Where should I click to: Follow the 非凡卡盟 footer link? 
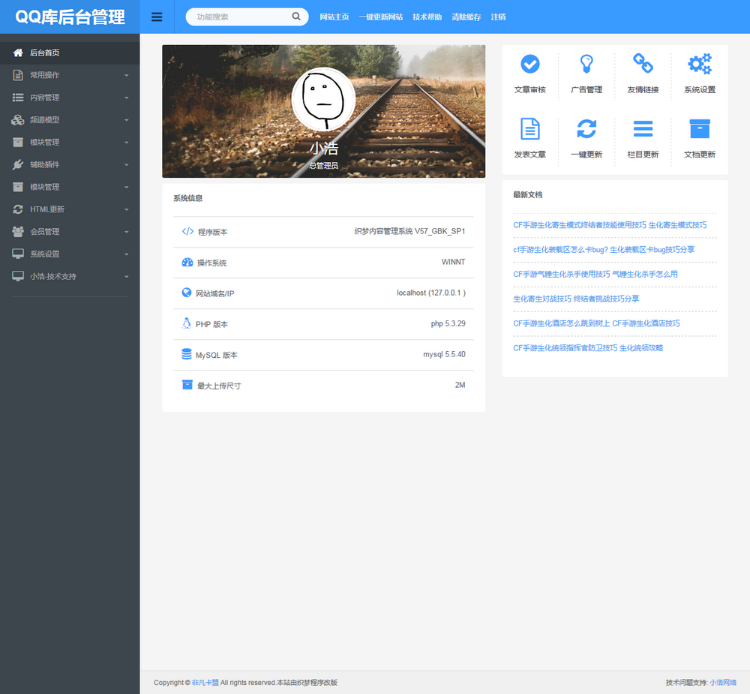click(205, 683)
